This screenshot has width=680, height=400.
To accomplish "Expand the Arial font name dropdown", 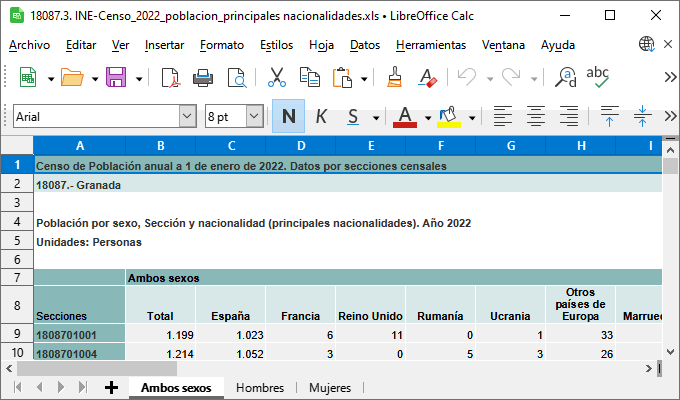I will [187, 117].
